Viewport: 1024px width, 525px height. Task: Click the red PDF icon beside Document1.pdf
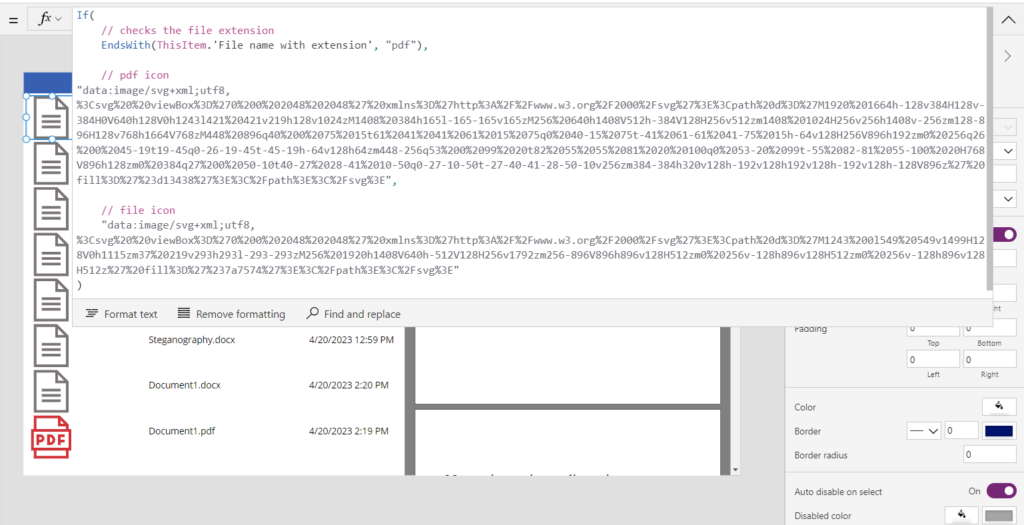tap(51, 436)
